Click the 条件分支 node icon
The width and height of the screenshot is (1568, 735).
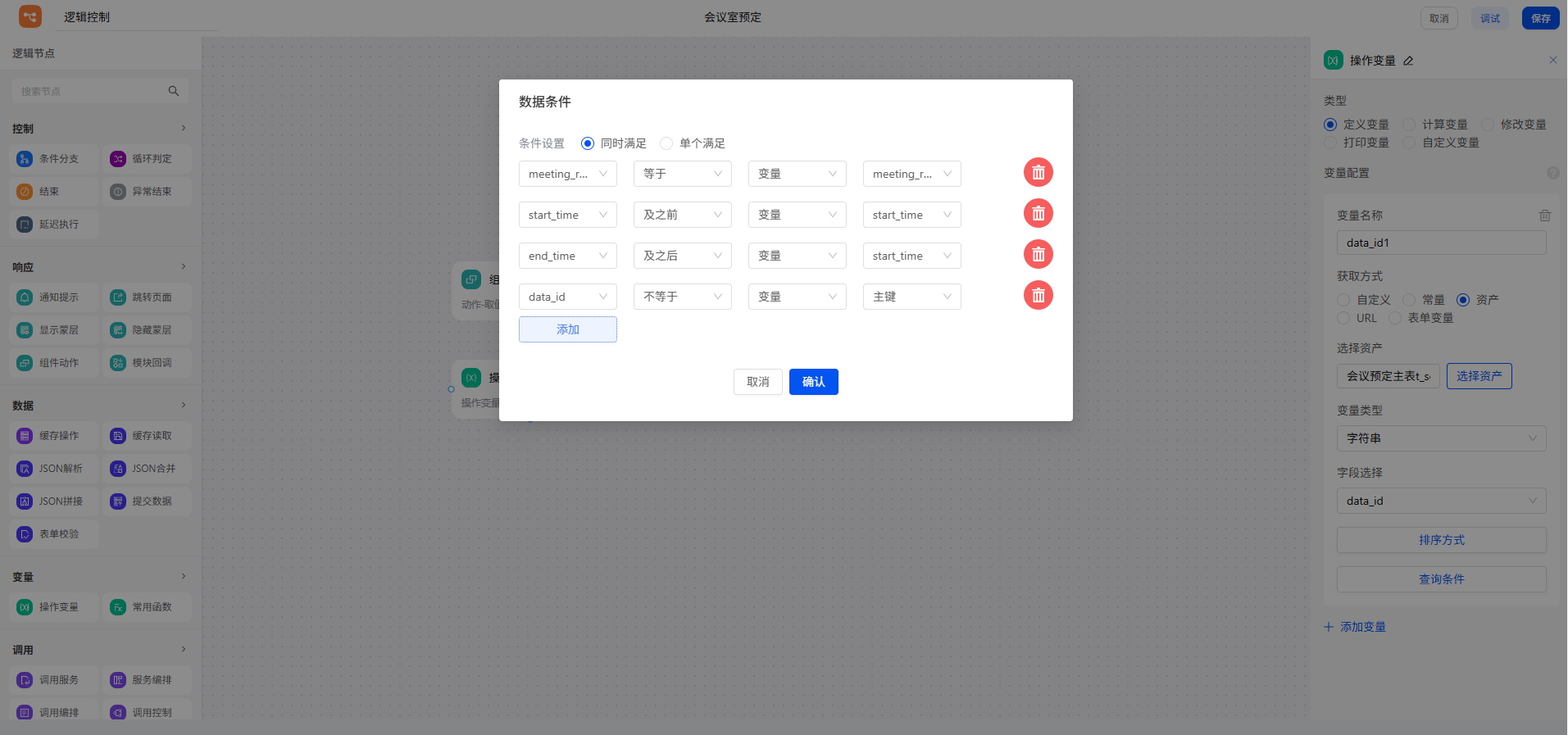point(25,159)
